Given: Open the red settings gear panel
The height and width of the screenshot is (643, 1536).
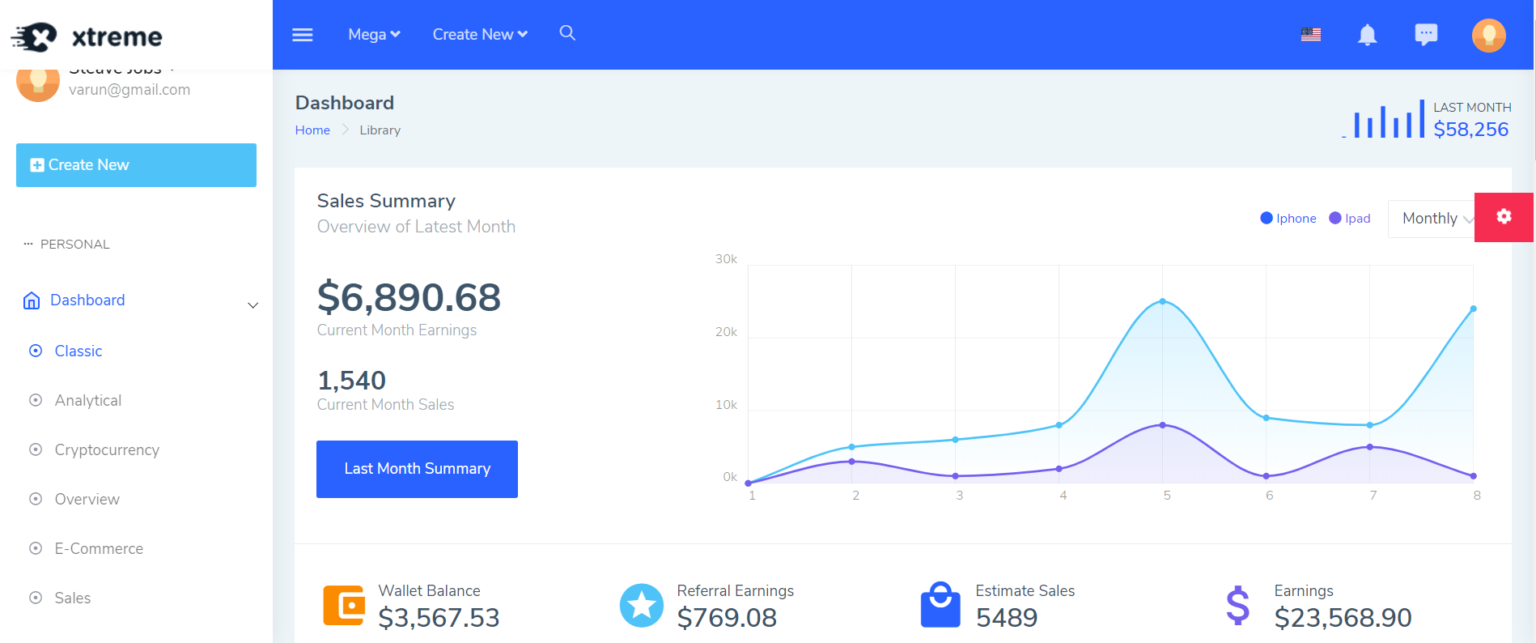Looking at the screenshot, I should [x=1503, y=217].
